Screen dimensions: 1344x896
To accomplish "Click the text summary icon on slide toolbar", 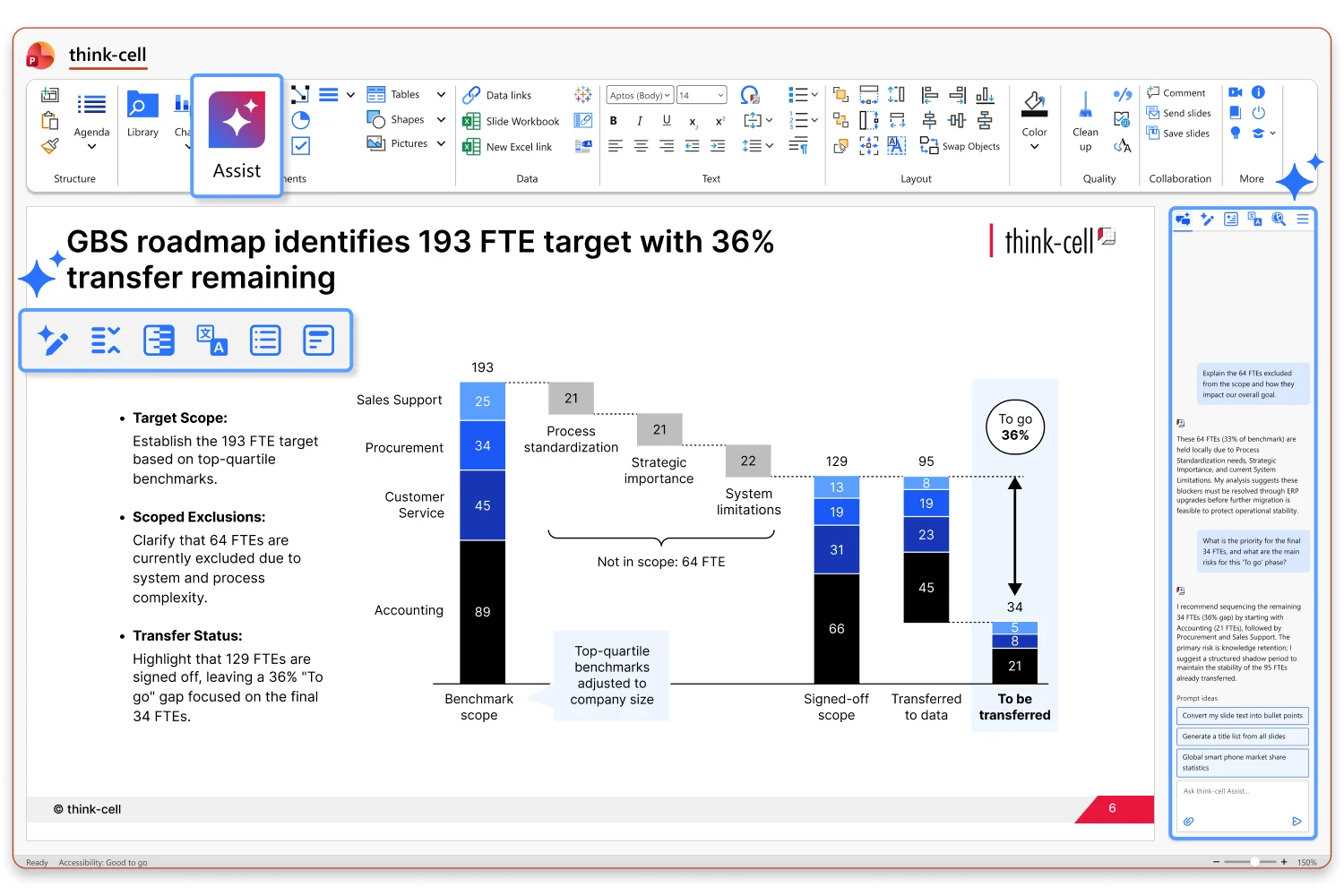I will tap(318, 340).
